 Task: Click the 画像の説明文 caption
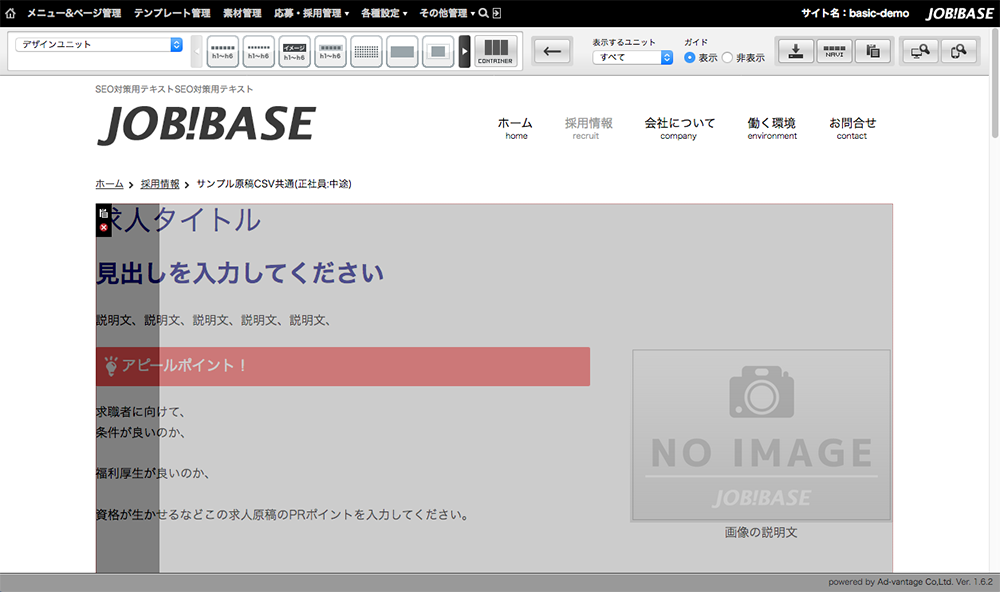[761, 532]
